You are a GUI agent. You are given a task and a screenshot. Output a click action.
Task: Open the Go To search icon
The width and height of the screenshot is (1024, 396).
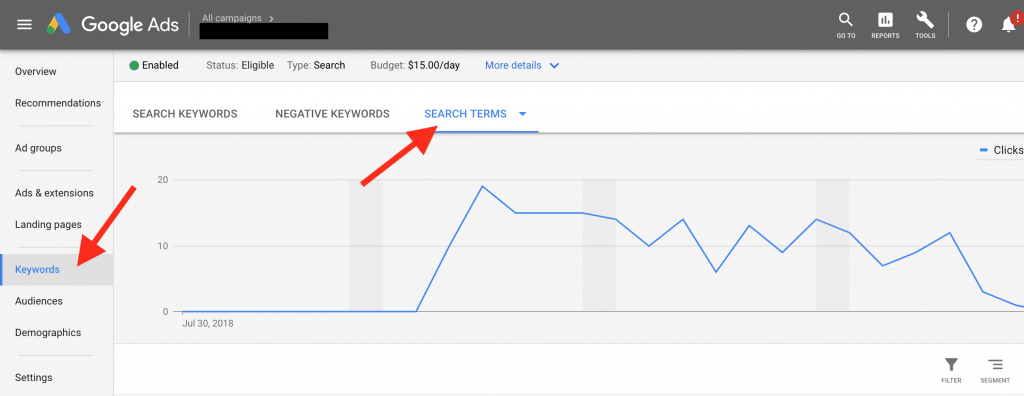[846, 25]
